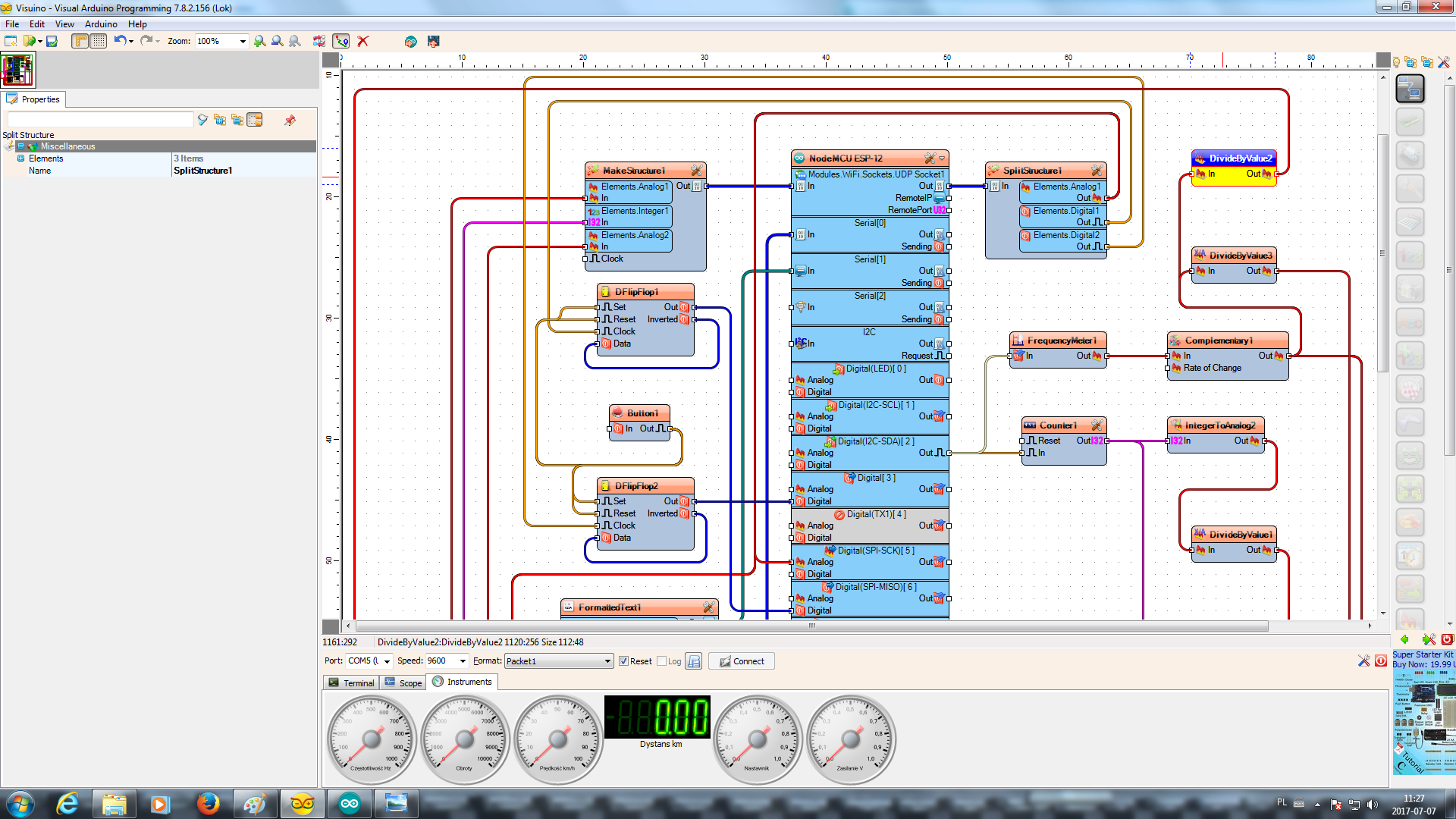Open the File menu

pyautogui.click(x=12, y=24)
